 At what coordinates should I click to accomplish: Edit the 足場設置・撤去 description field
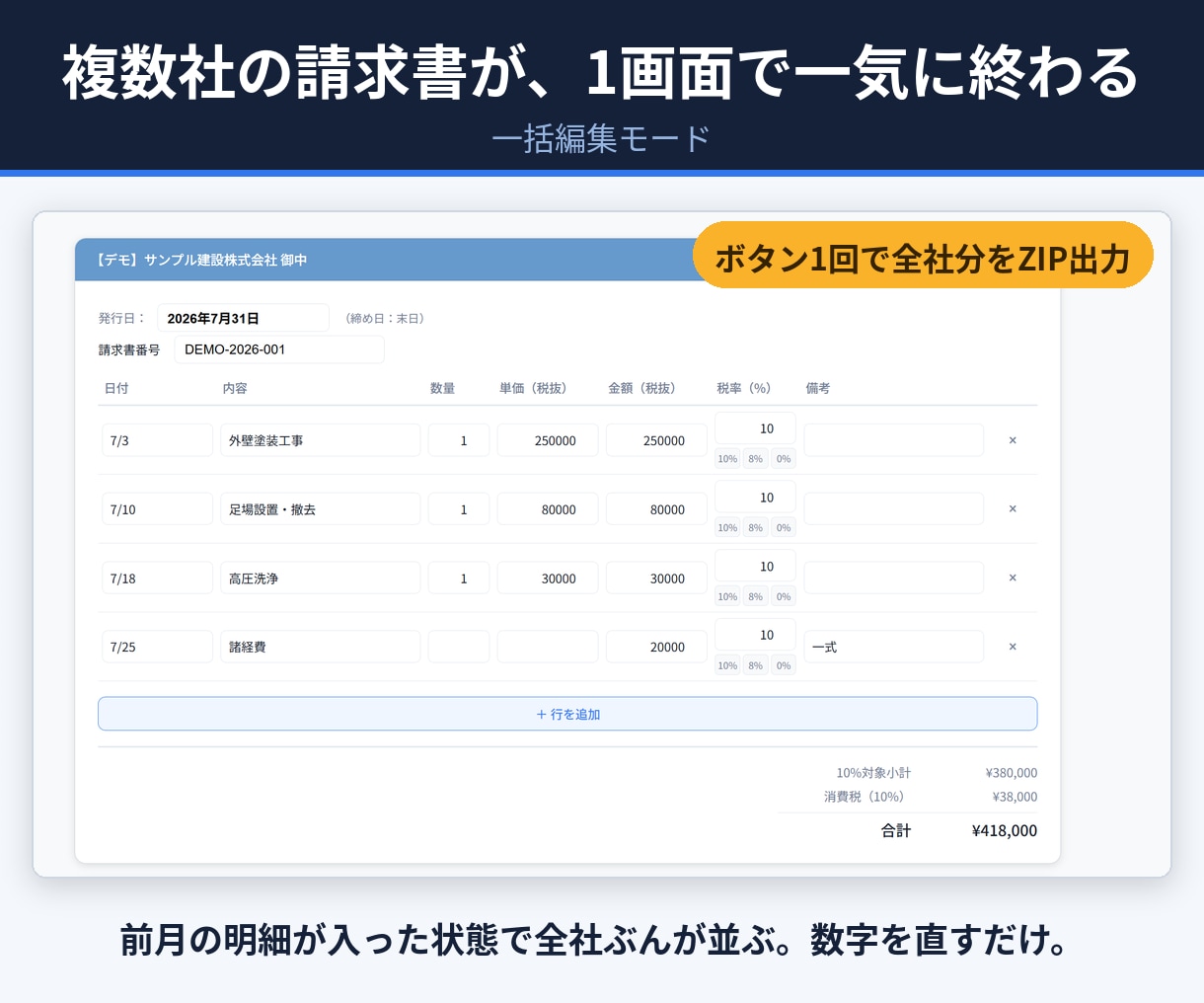coord(321,509)
